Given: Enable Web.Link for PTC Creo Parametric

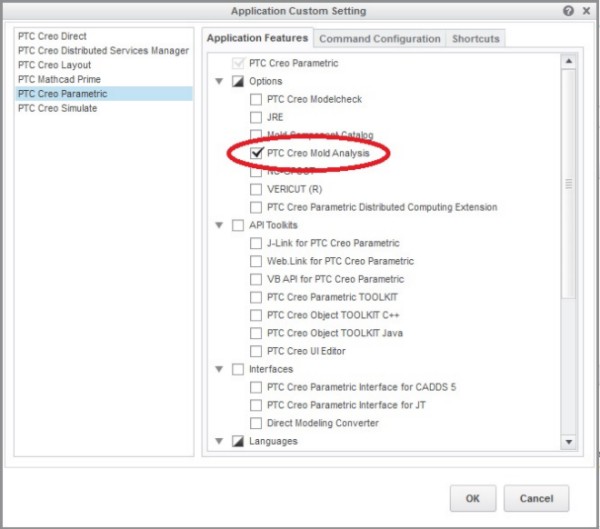Looking at the screenshot, I should coord(256,261).
